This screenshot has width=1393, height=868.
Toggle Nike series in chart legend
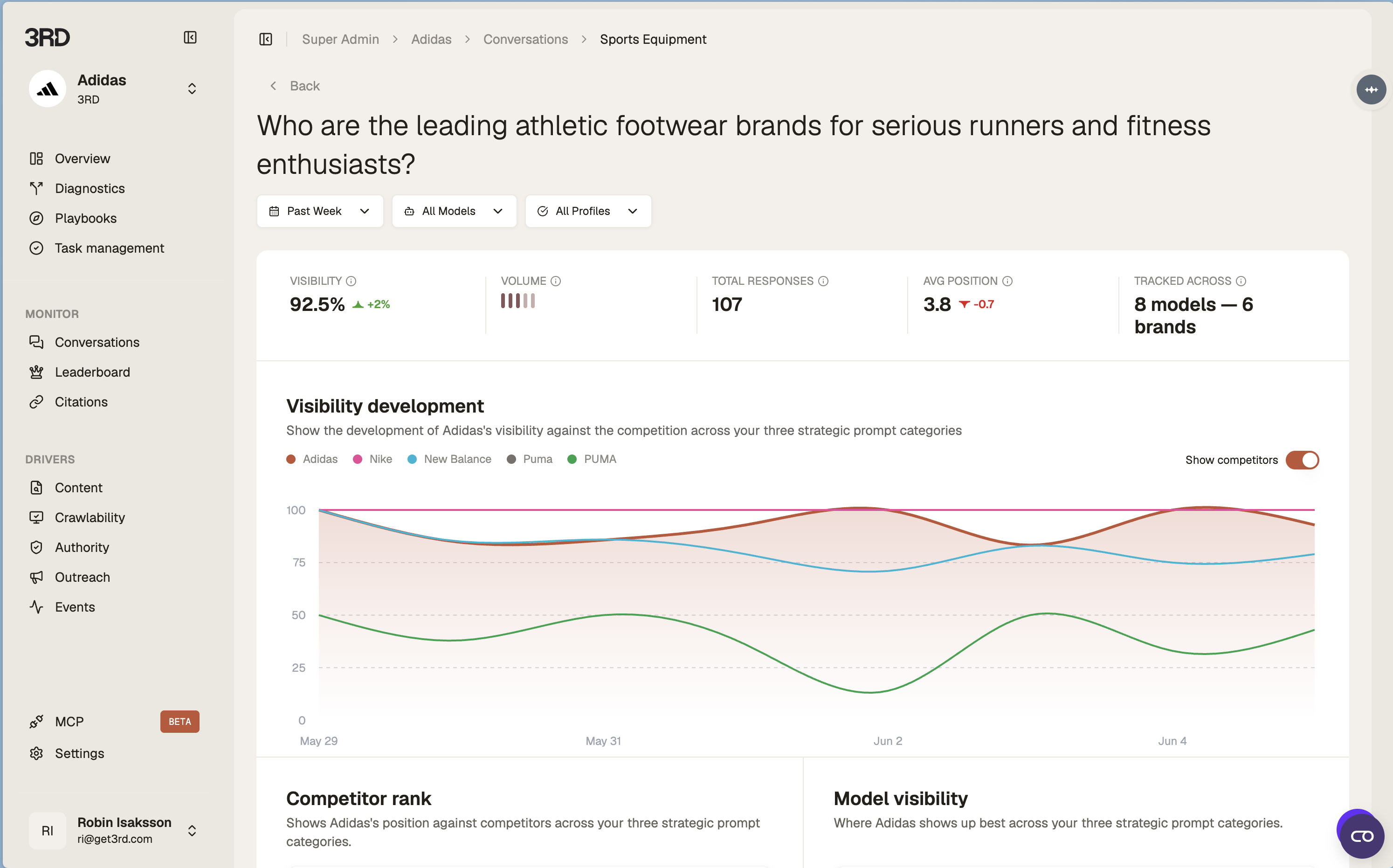click(372, 459)
